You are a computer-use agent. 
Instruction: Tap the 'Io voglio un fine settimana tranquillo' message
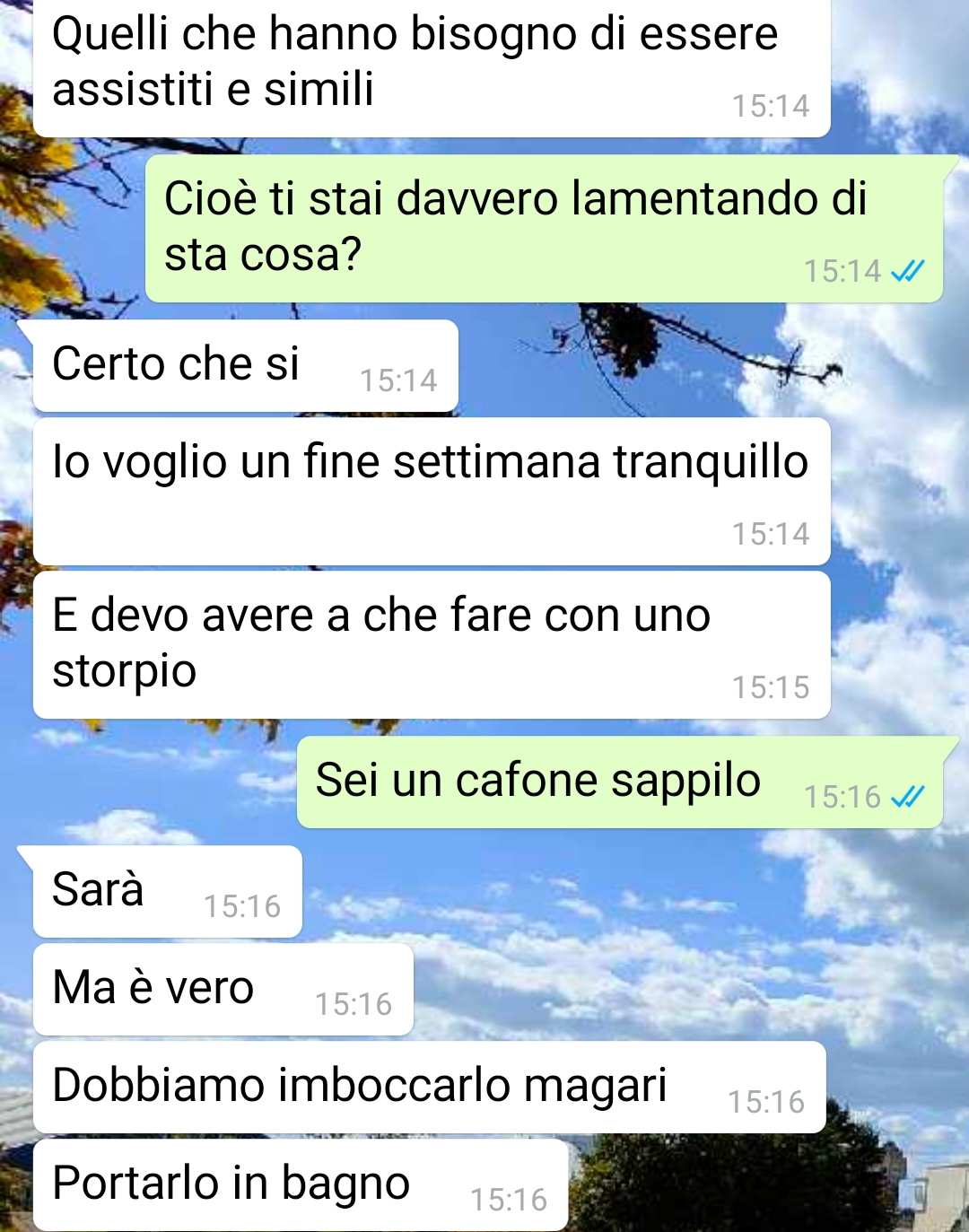432,492
